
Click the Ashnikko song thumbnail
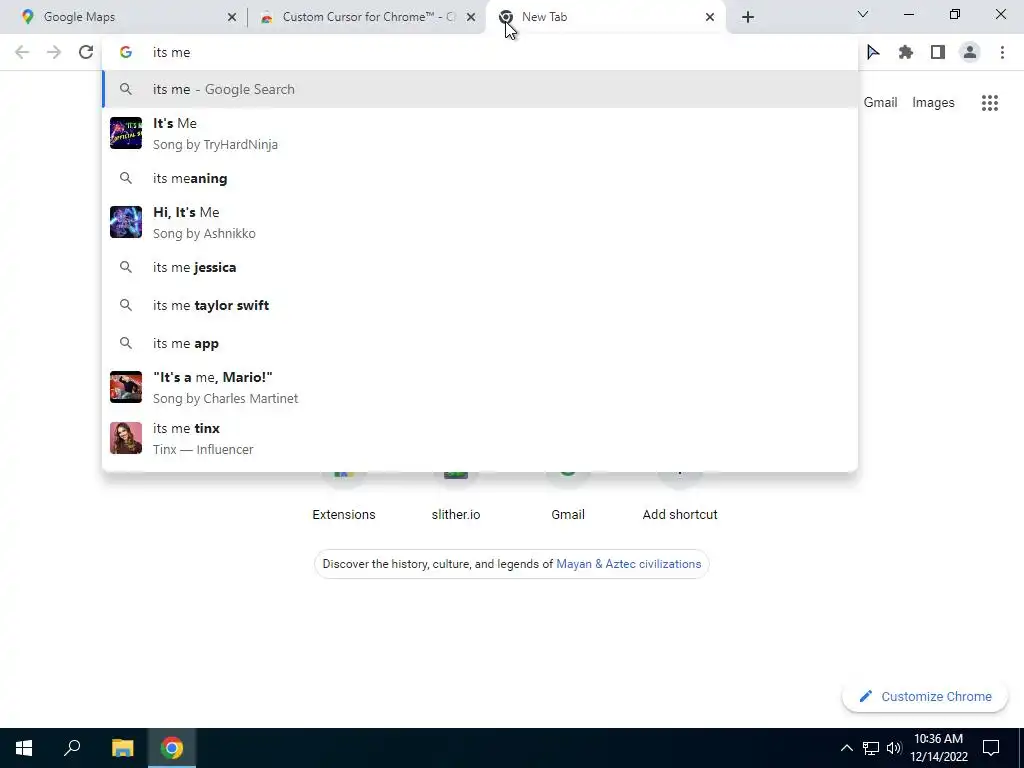pos(126,222)
